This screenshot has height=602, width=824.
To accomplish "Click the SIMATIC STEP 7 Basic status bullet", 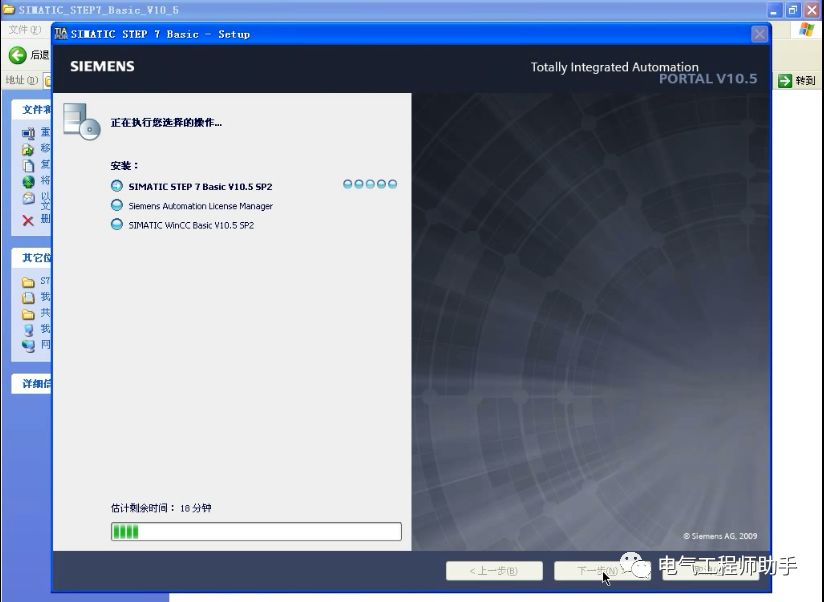I will 117,186.
